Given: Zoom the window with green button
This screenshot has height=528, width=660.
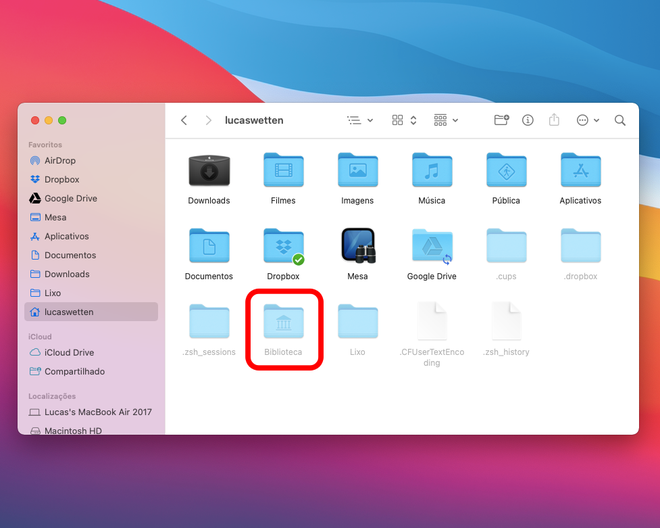Looking at the screenshot, I should [x=62, y=120].
